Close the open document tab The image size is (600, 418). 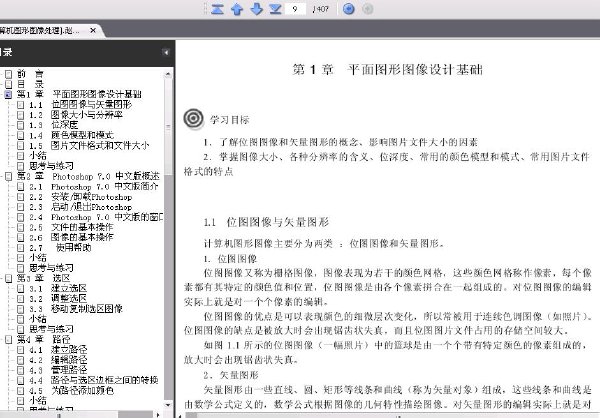tap(93, 30)
